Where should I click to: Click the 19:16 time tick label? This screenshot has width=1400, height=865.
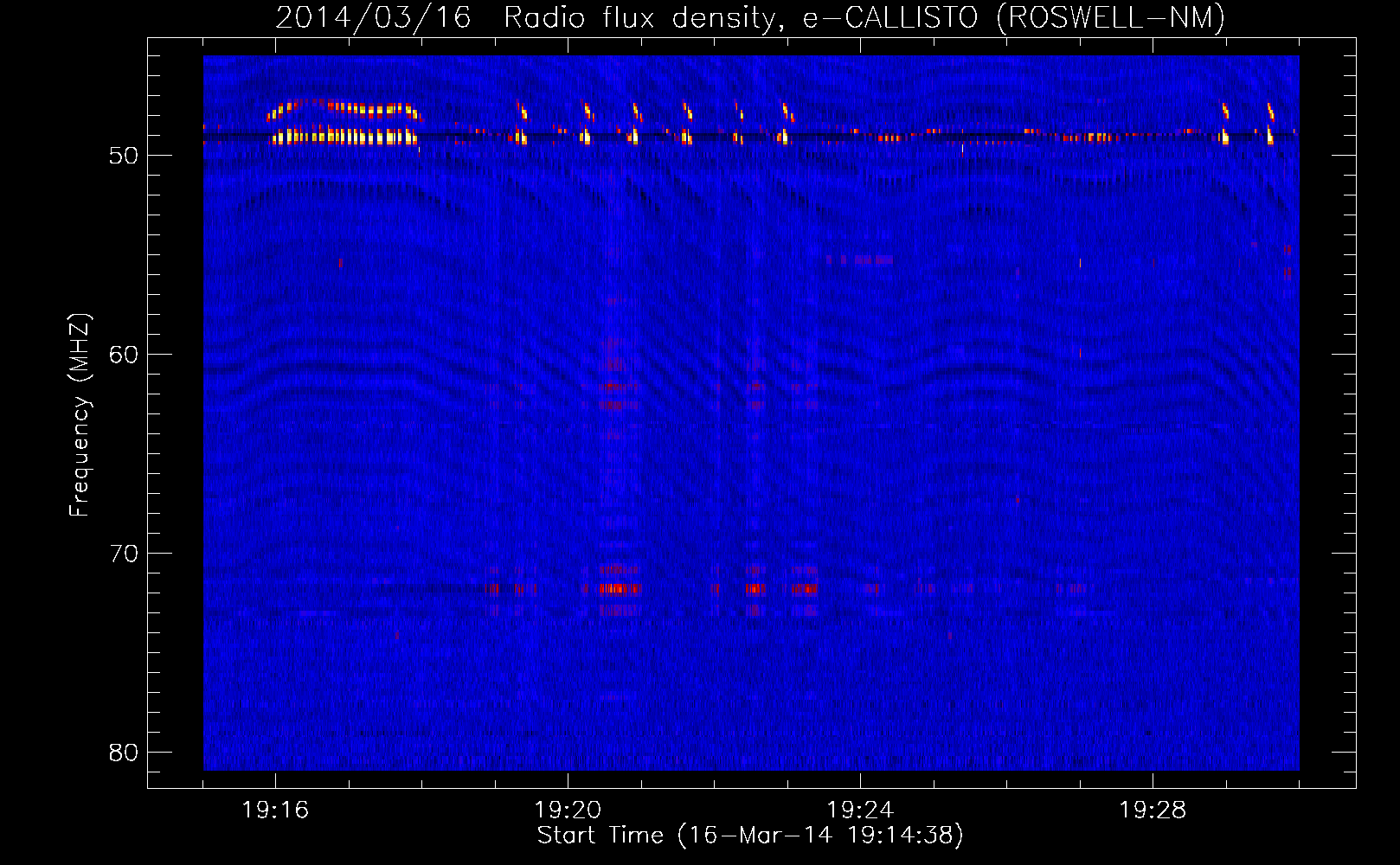[275, 810]
